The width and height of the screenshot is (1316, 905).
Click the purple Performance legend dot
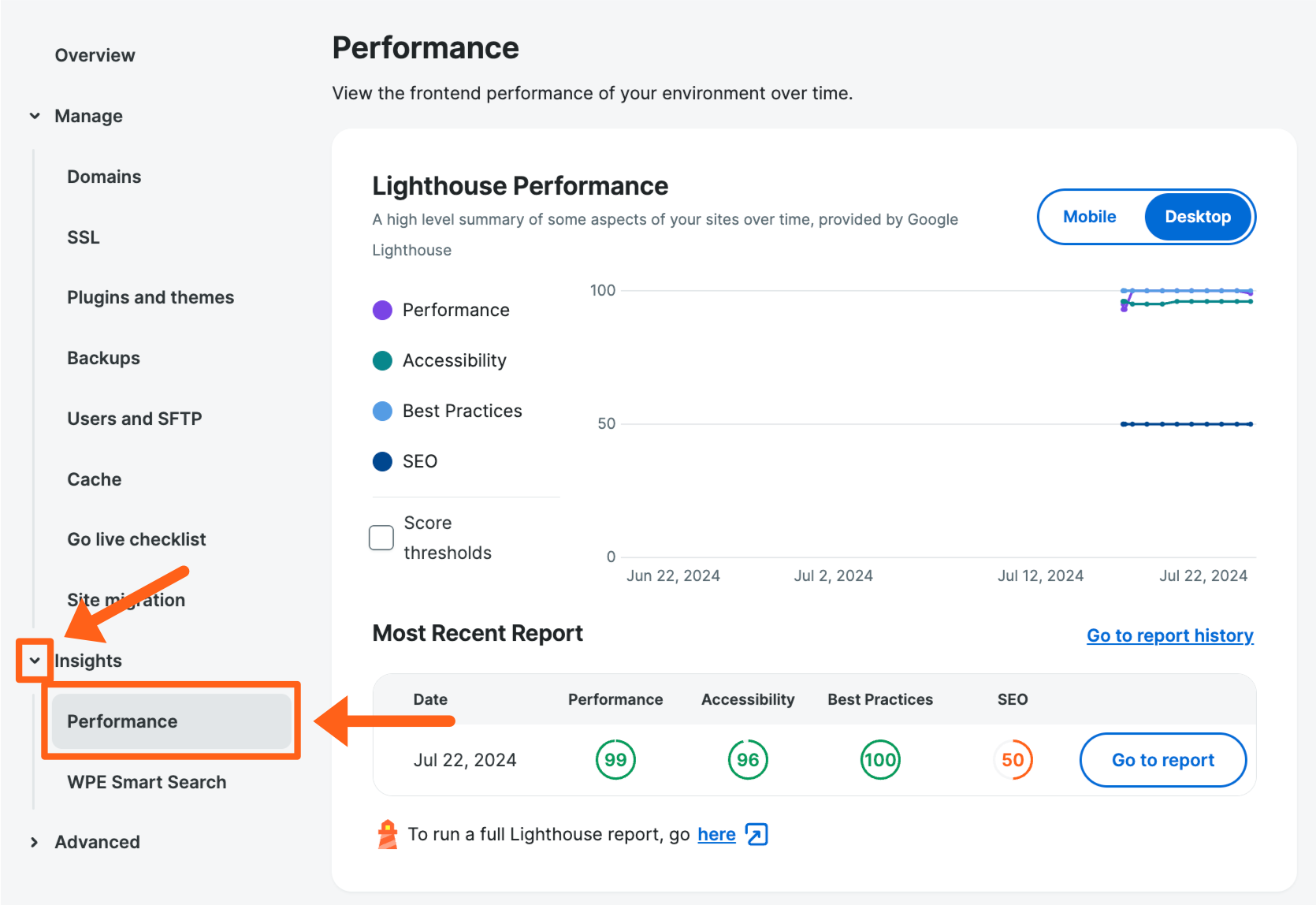tap(382, 310)
